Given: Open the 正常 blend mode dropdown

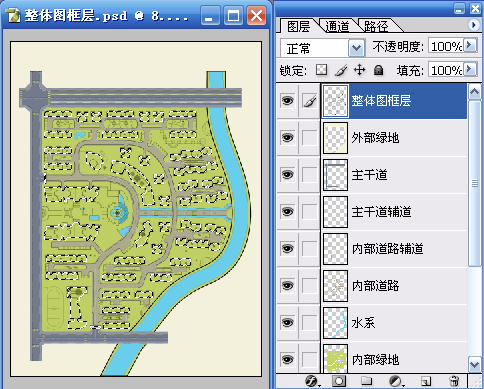Looking at the screenshot, I should [356, 48].
